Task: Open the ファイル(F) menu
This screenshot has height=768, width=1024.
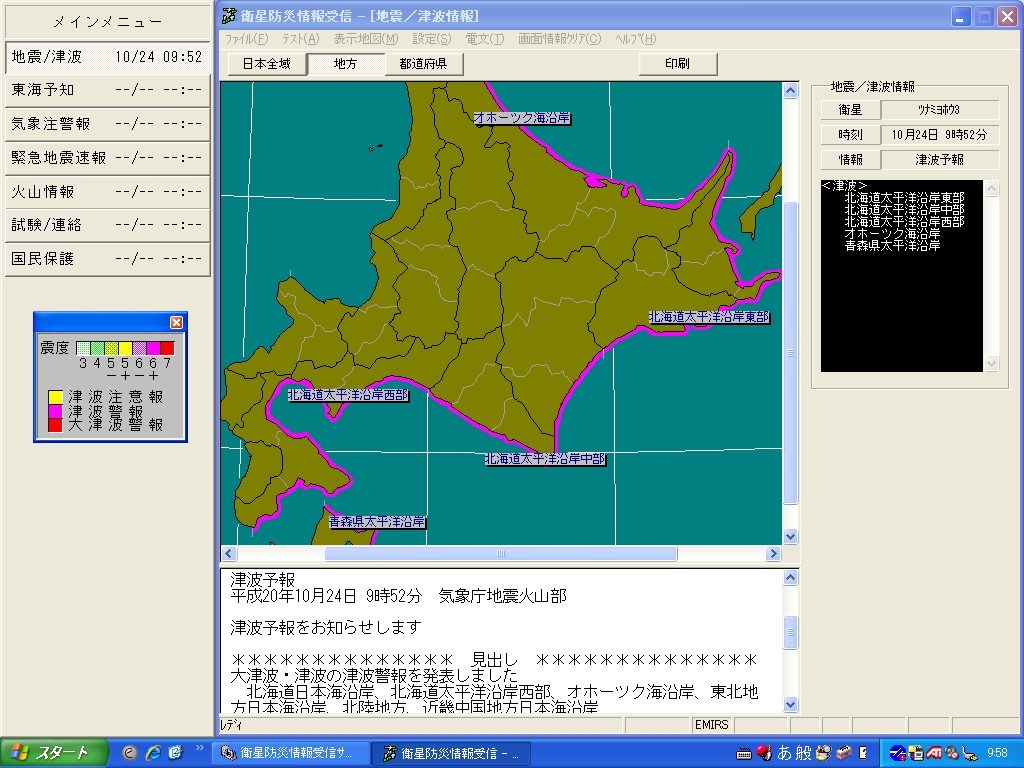Action: click(246, 39)
